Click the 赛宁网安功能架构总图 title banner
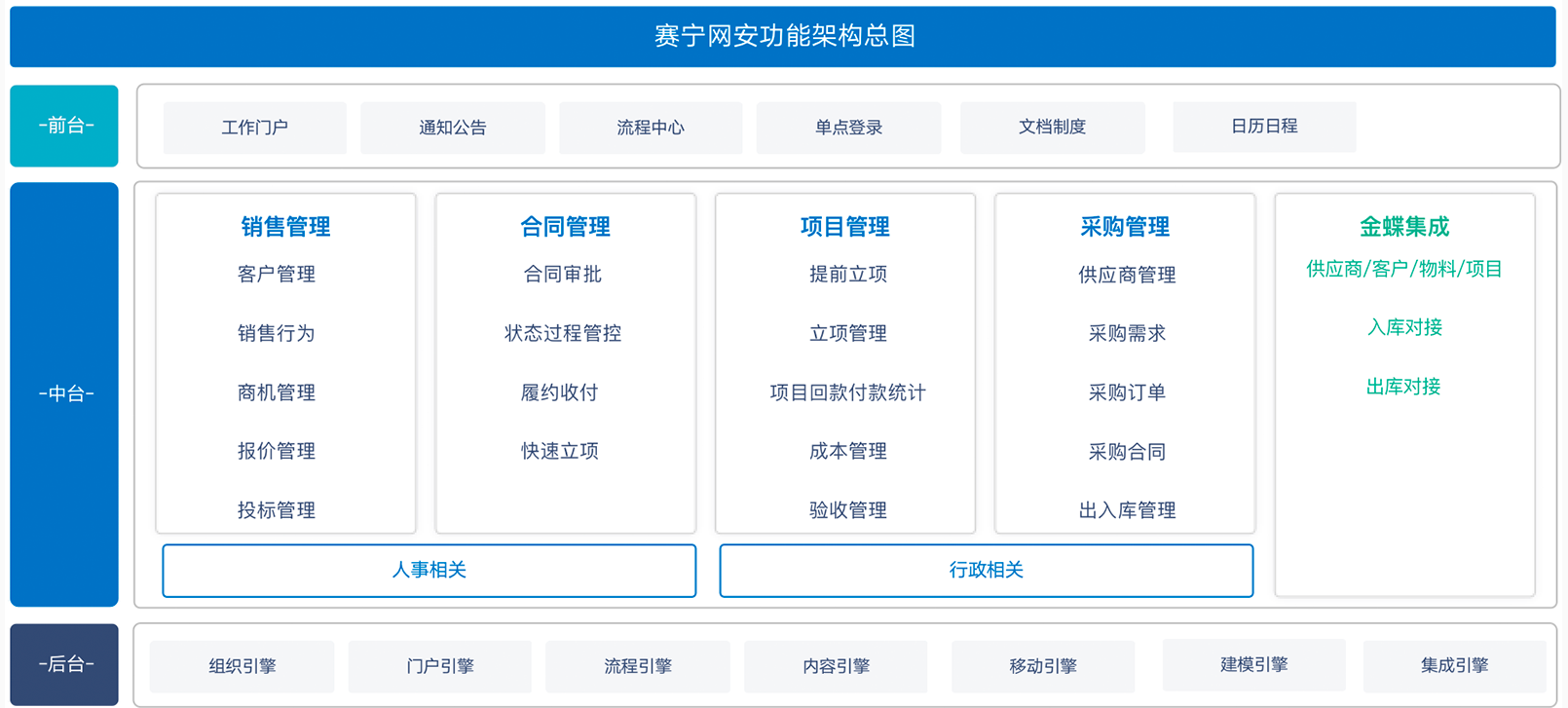Screen dimensions: 1568x708 click(x=783, y=37)
